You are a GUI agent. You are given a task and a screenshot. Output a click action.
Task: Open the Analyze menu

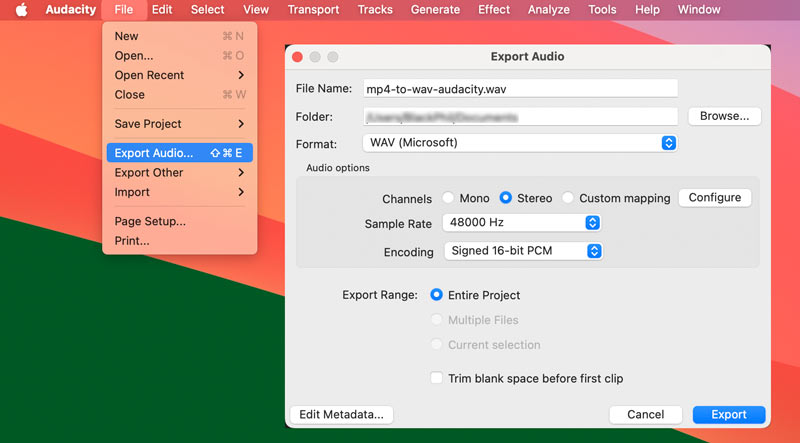coord(548,10)
